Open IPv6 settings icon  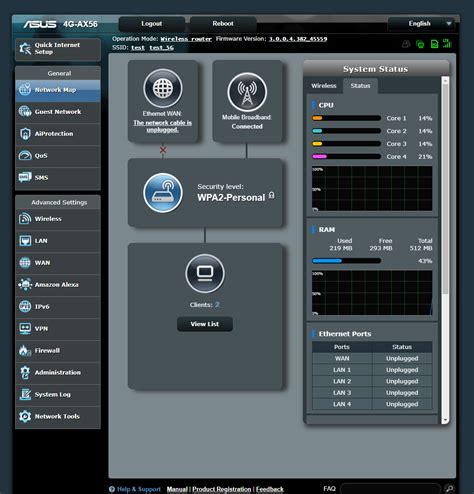pos(25,306)
